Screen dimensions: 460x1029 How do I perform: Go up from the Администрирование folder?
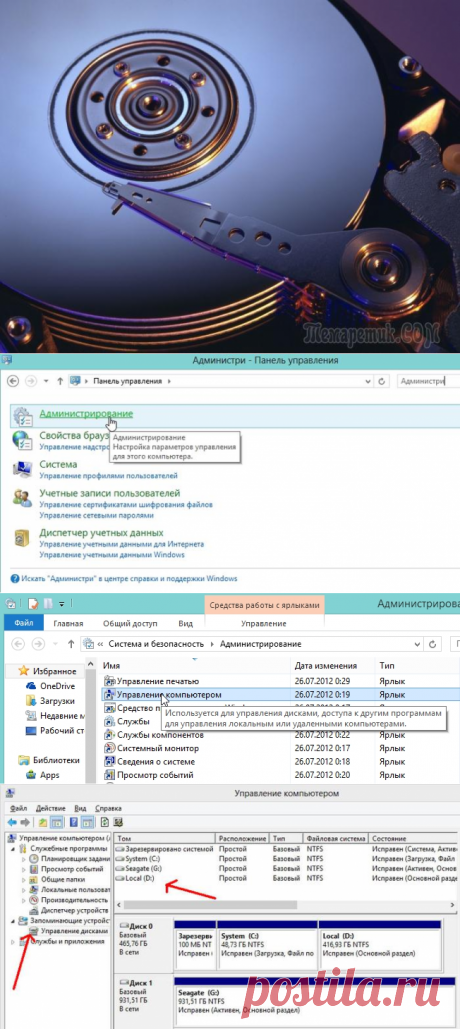click(x=71, y=644)
